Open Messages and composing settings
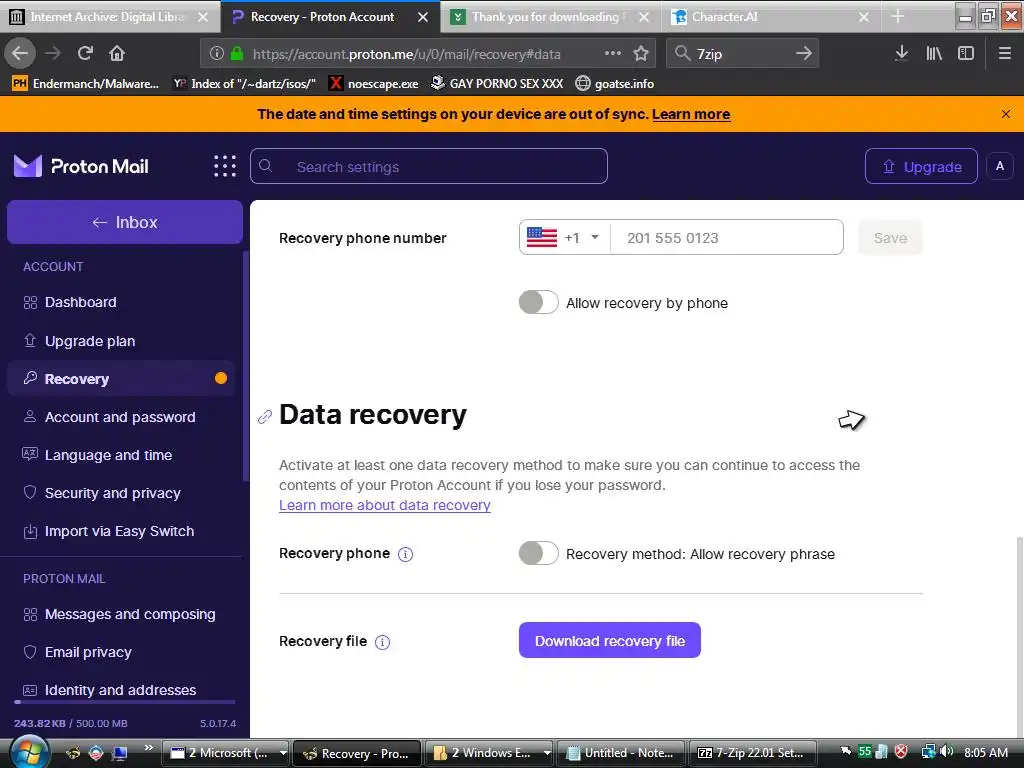Image resolution: width=1024 pixels, height=768 pixels. tap(121, 614)
